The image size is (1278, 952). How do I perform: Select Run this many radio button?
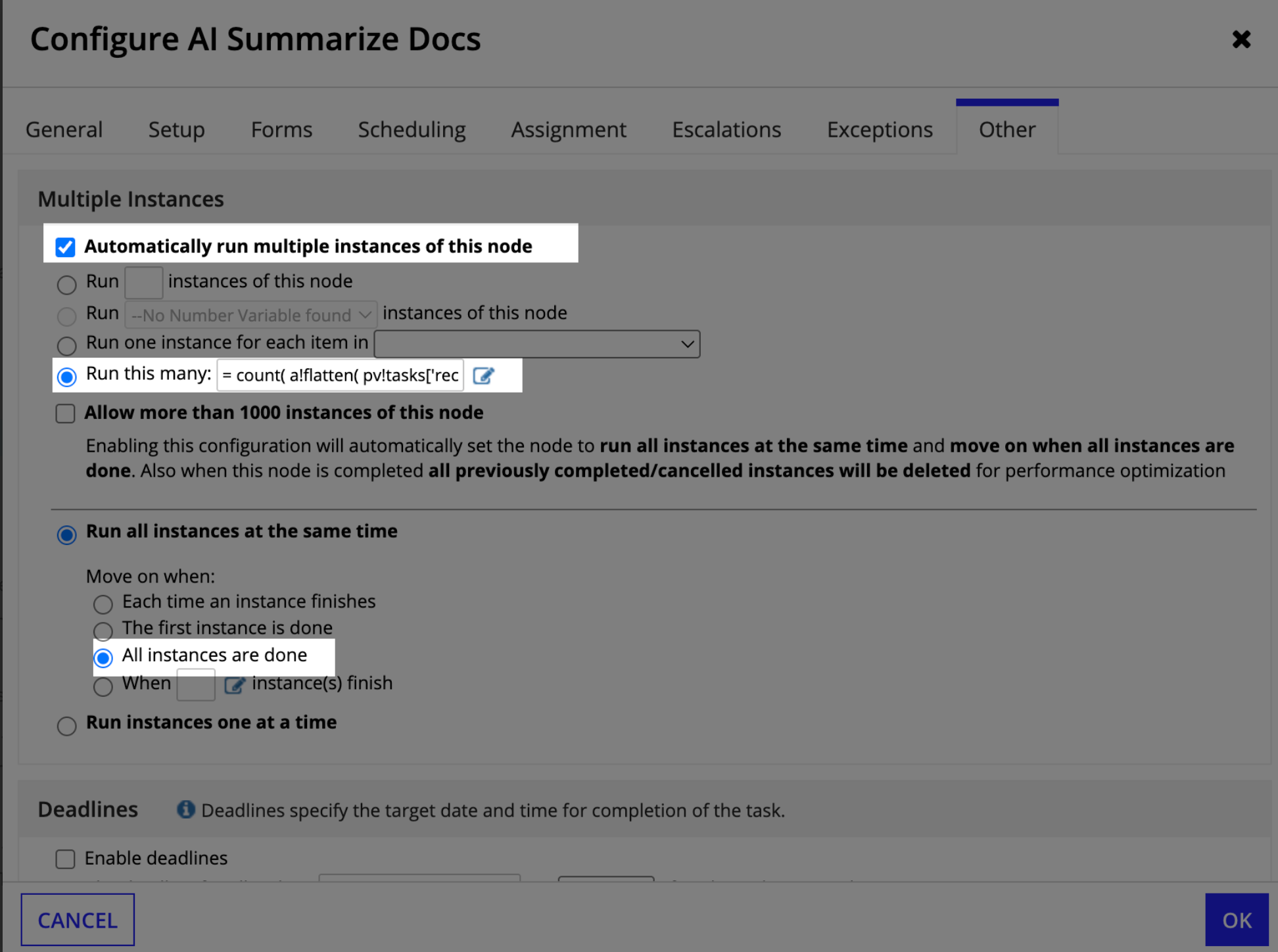tap(66, 377)
